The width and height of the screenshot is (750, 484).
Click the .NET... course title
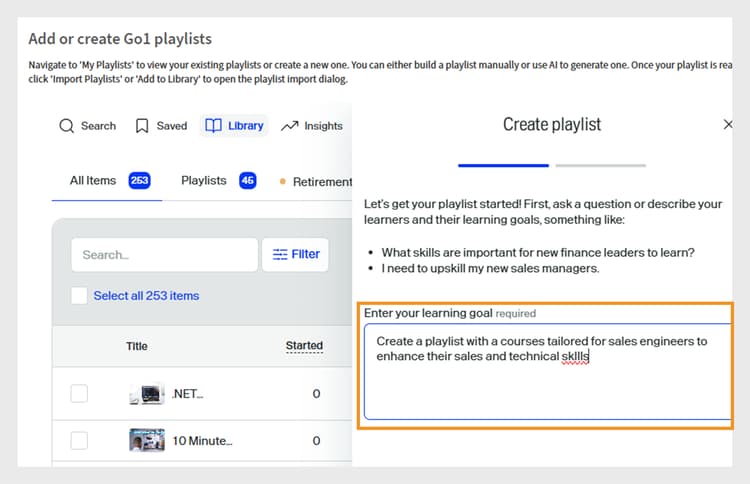click(x=188, y=394)
